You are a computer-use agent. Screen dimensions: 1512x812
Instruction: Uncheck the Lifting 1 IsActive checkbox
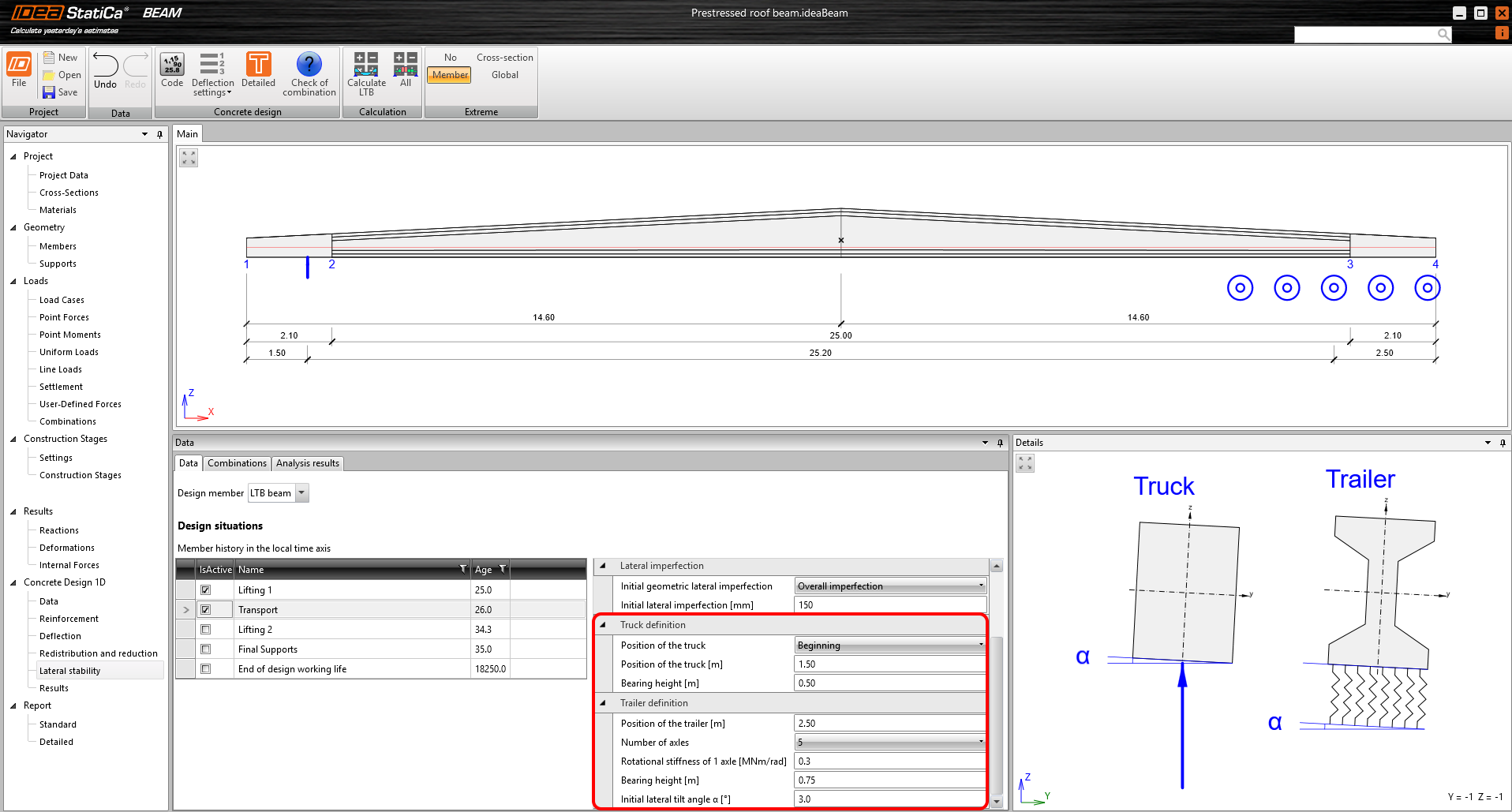[206, 590]
